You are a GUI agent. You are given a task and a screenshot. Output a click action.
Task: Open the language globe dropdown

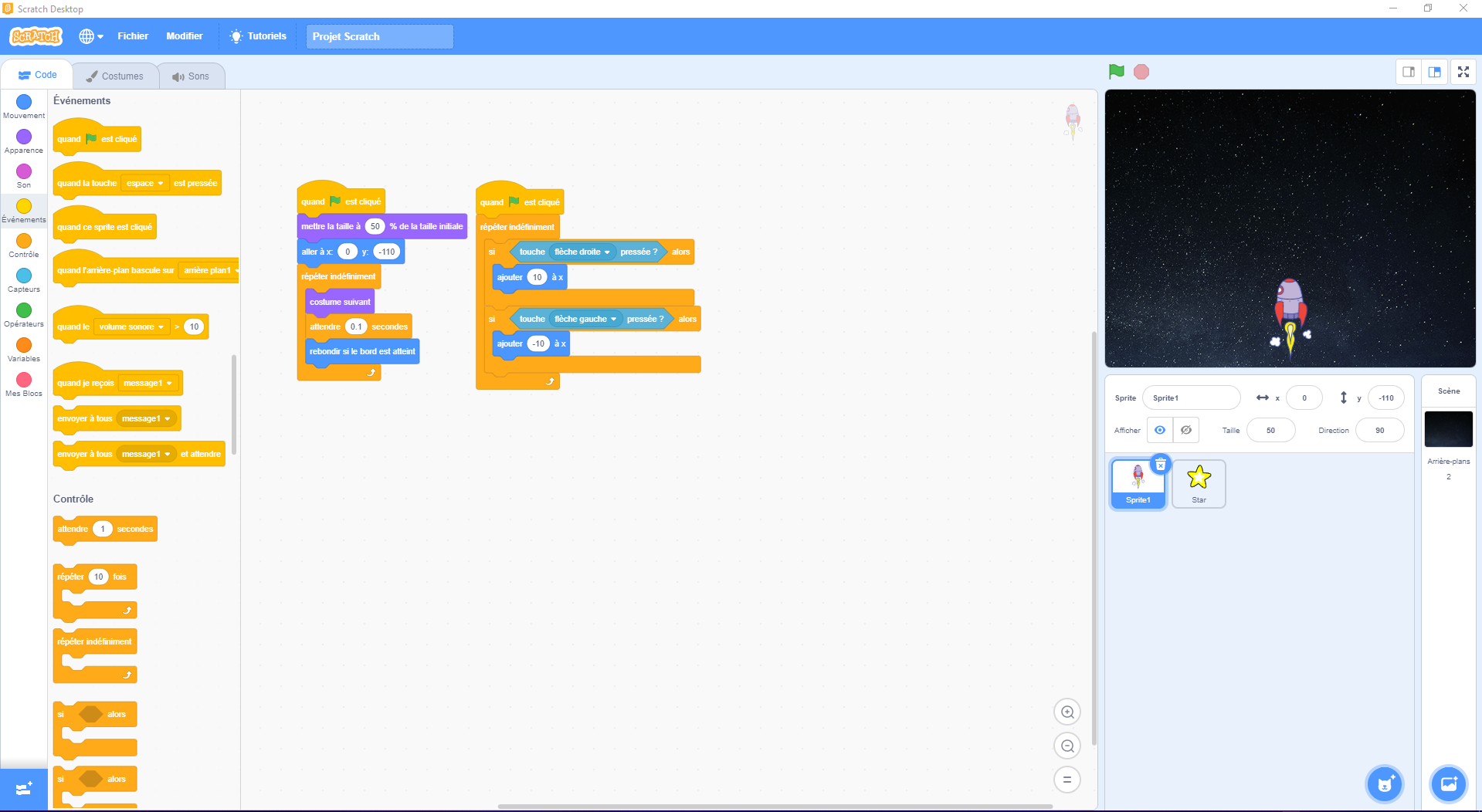pyautogui.click(x=90, y=36)
